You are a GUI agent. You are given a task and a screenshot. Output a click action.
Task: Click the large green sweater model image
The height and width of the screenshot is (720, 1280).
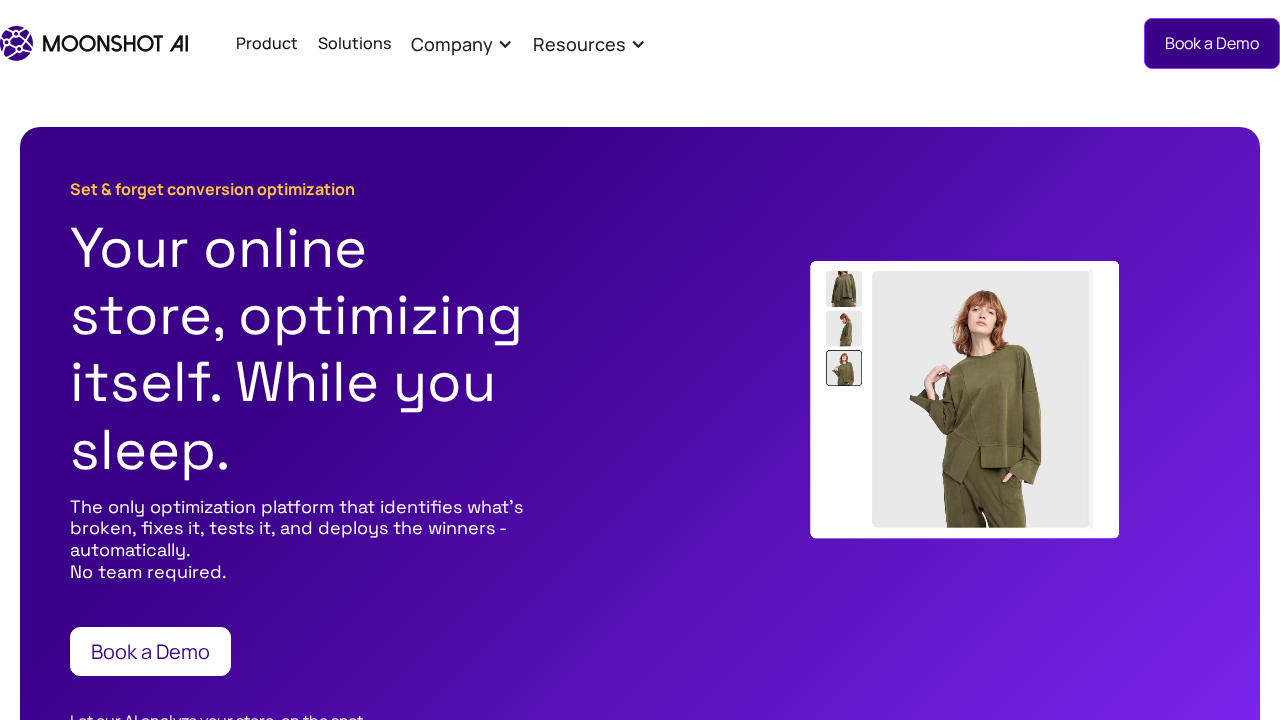980,399
